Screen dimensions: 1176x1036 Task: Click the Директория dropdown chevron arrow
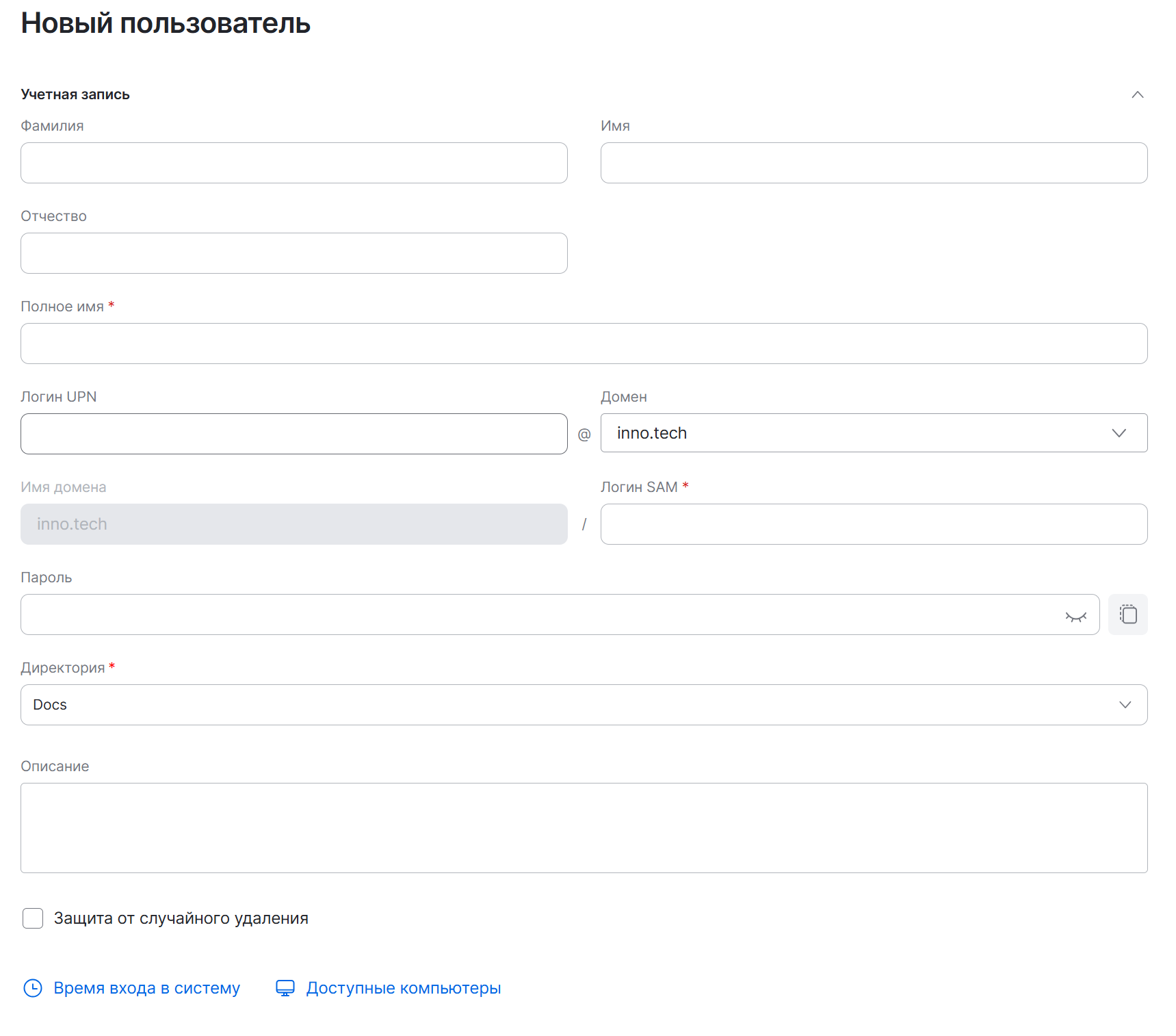tap(1125, 705)
